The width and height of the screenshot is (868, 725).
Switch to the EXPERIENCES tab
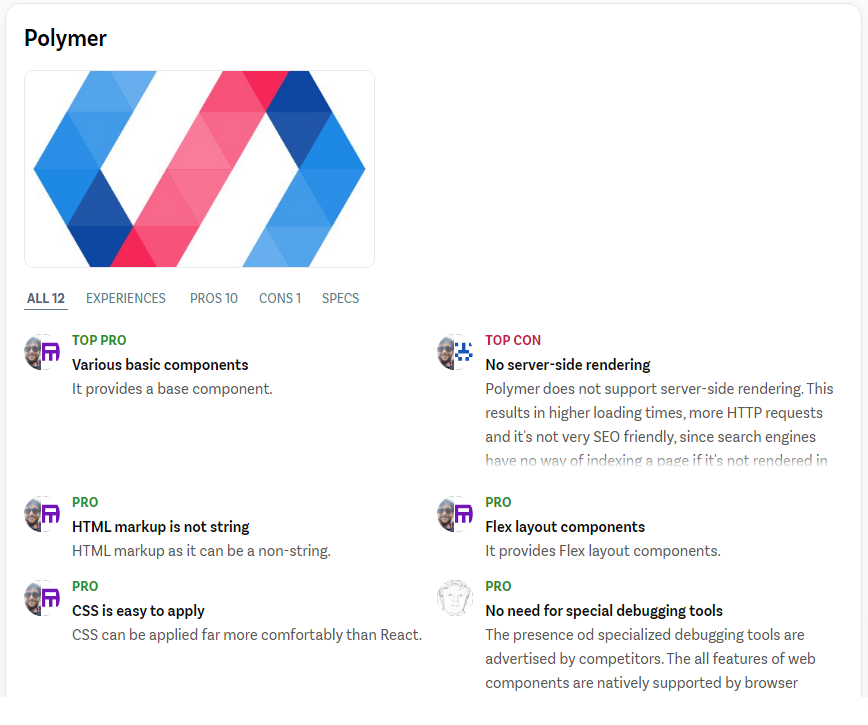coord(126,298)
